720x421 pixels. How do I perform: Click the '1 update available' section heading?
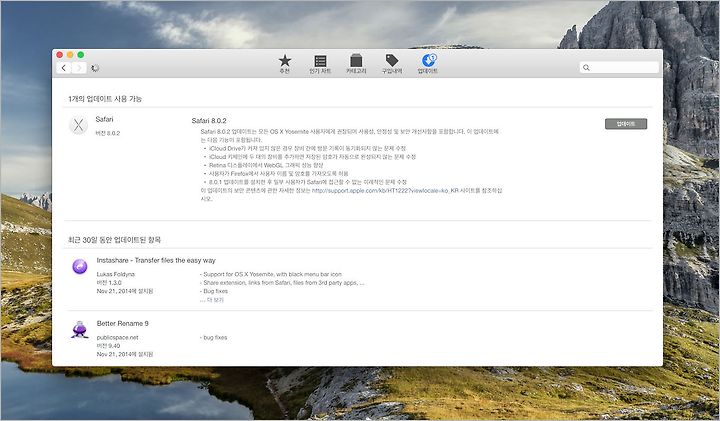(x=105, y=99)
